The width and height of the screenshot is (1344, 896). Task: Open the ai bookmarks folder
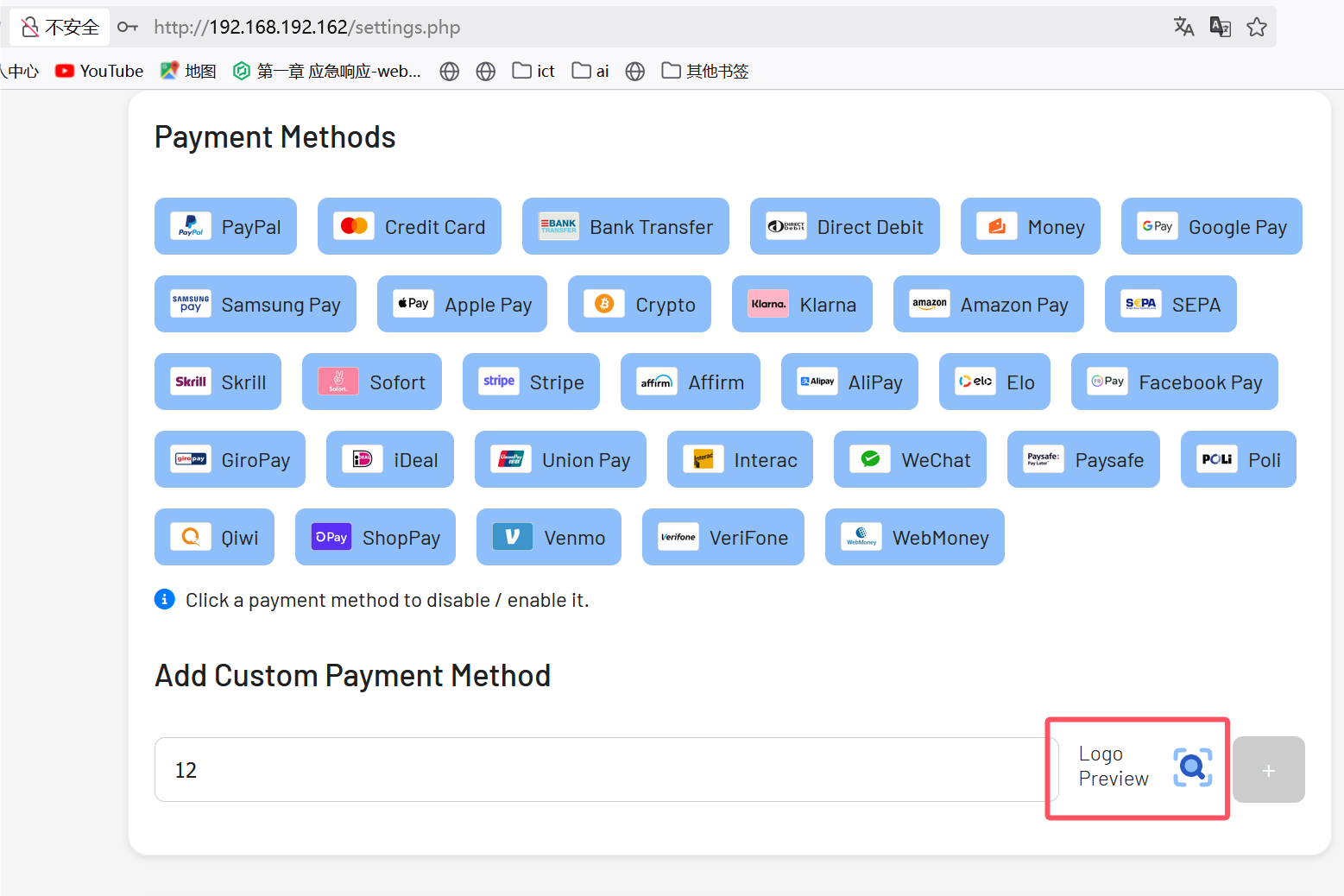(590, 71)
